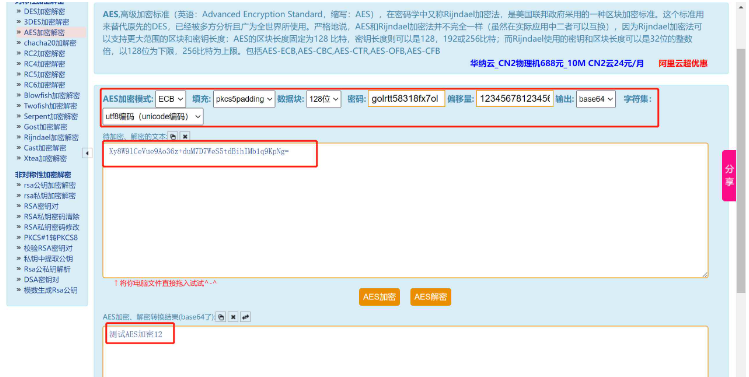The image size is (749, 377).
Task: Open rsa公钥加密解密 in sidebar
Action: coord(50,185)
